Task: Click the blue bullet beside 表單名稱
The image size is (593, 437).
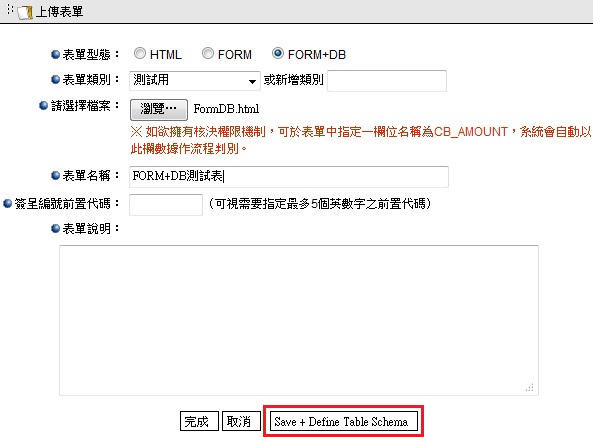Action: [56, 175]
